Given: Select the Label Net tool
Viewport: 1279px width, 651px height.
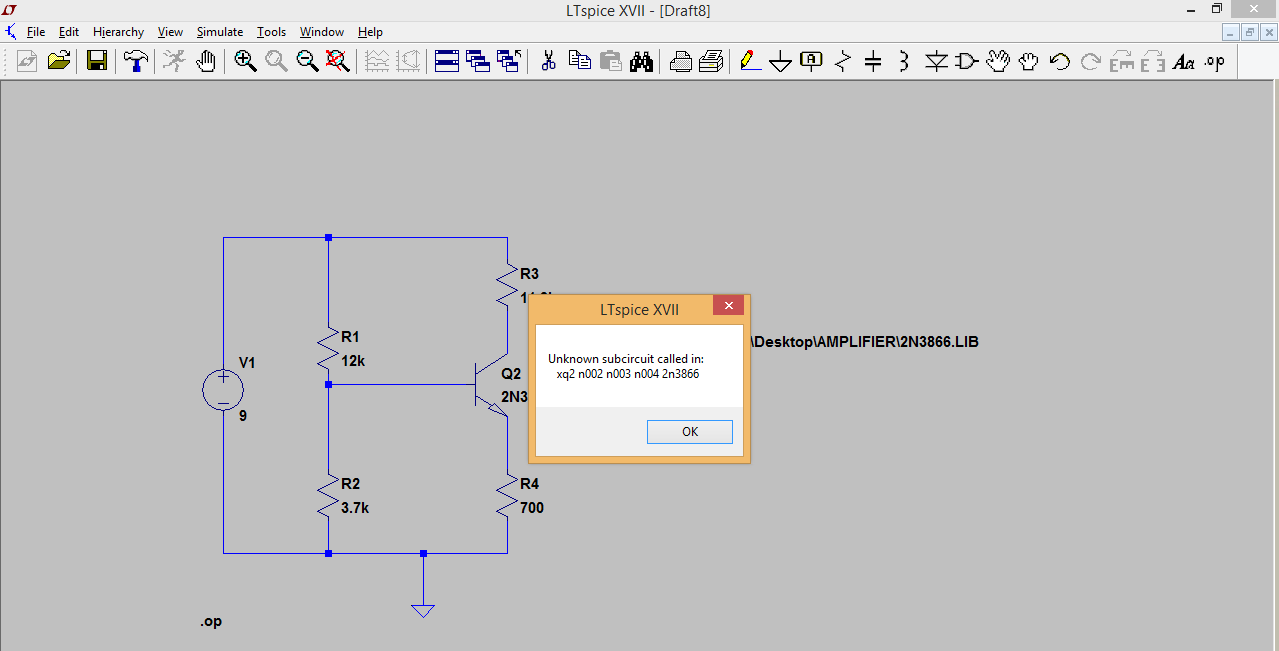Looking at the screenshot, I should click(812, 61).
